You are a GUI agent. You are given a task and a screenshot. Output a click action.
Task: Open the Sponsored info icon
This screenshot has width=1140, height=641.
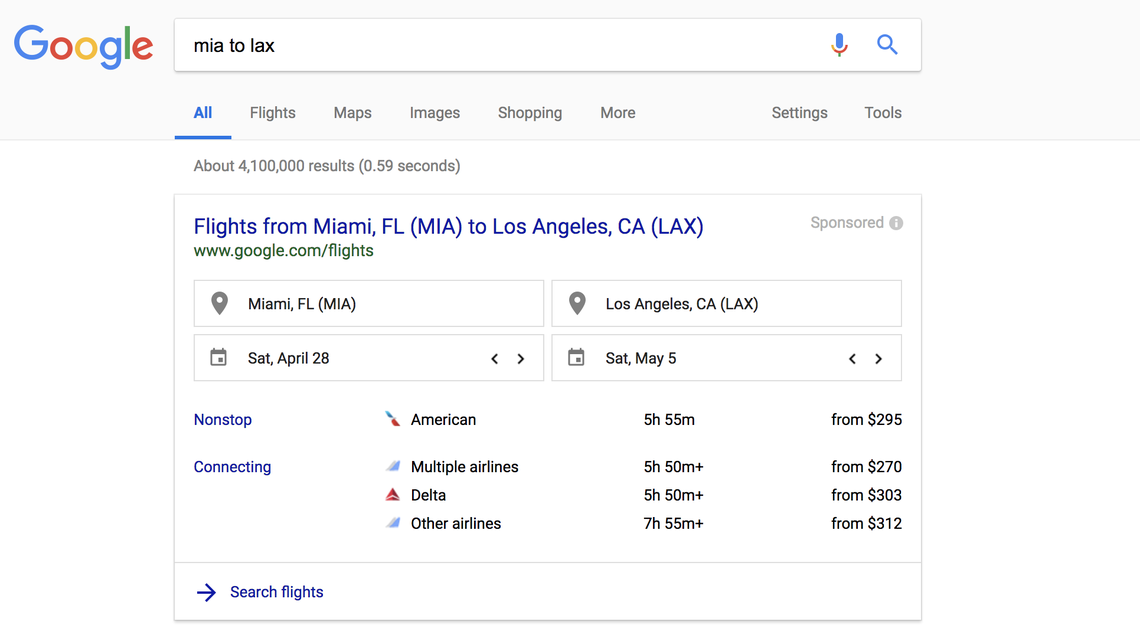tap(895, 222)
